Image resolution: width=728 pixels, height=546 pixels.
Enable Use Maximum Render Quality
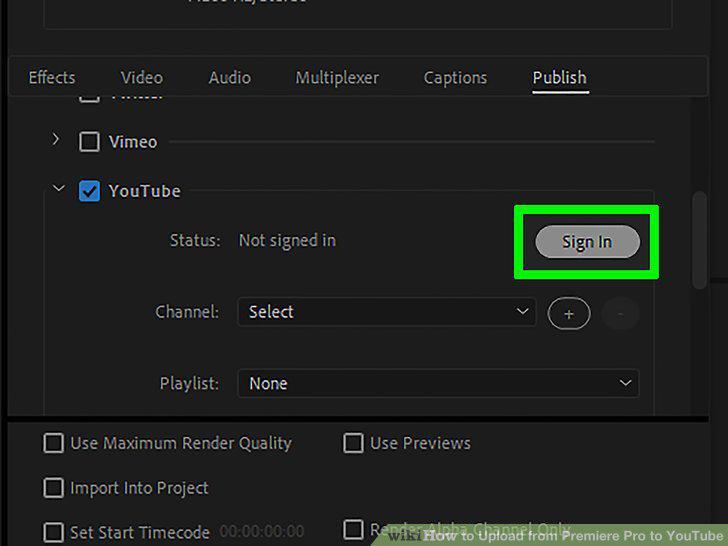point(53,443)
